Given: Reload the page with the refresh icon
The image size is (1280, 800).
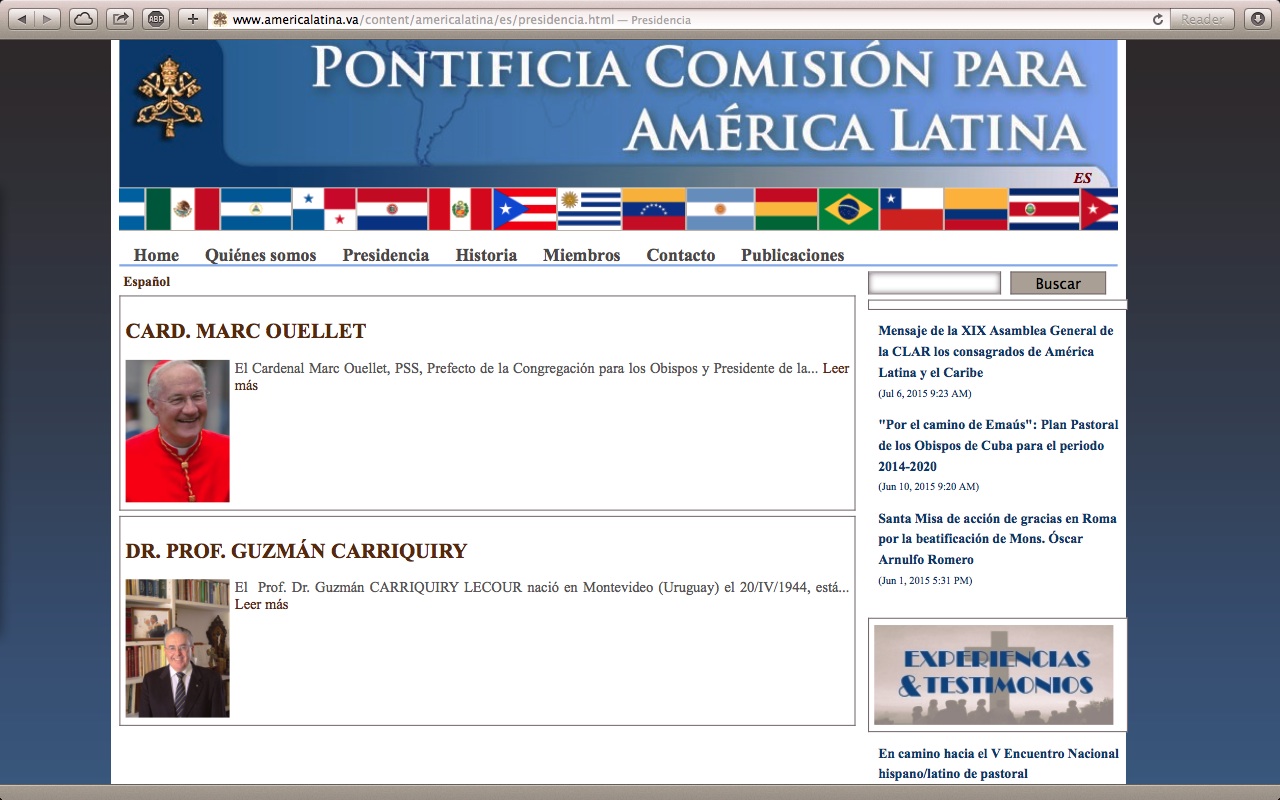Looking at the screenshot, I should coord(1158,19).
